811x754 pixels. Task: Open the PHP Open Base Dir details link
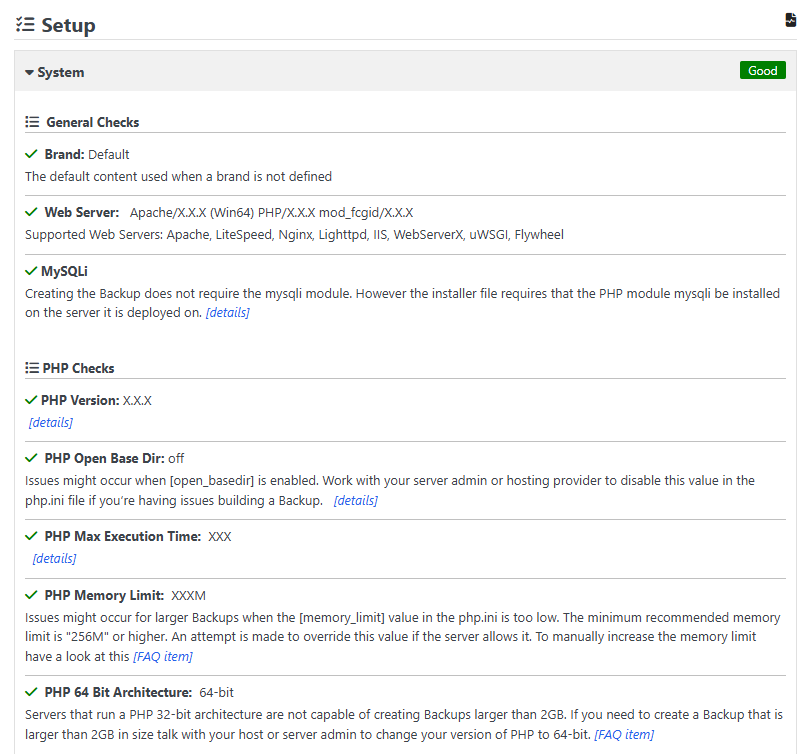[355, 500]
